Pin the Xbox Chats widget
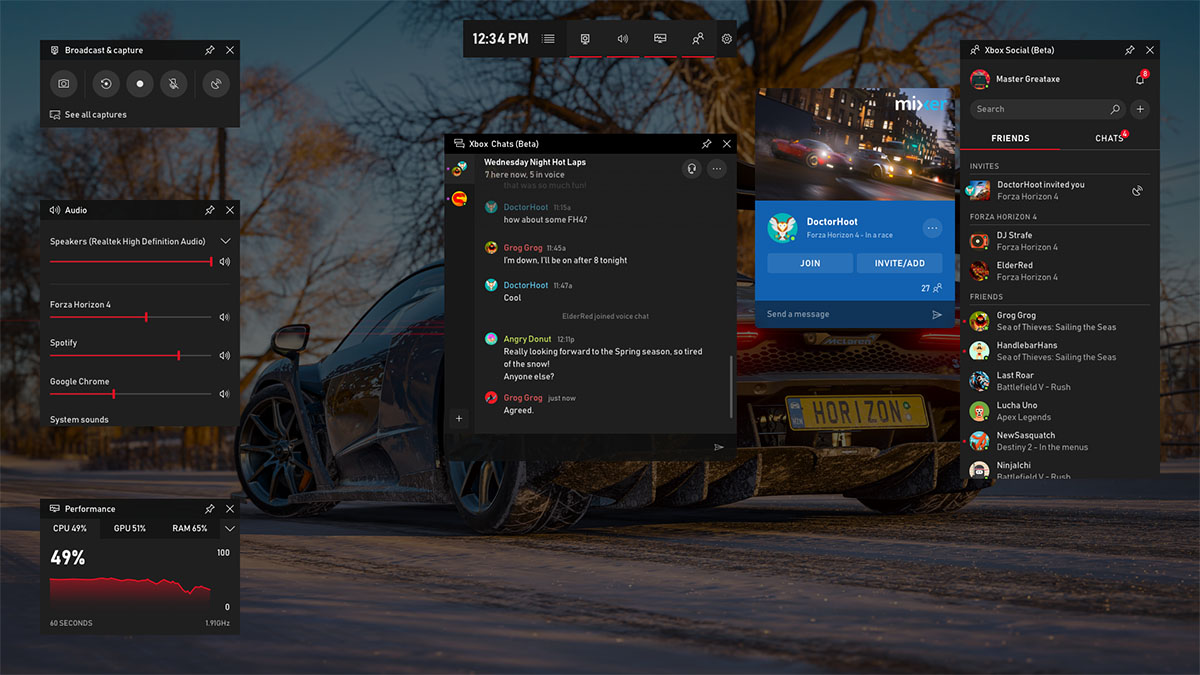This screenshot has height=675, width=1200. coord(706,144)
